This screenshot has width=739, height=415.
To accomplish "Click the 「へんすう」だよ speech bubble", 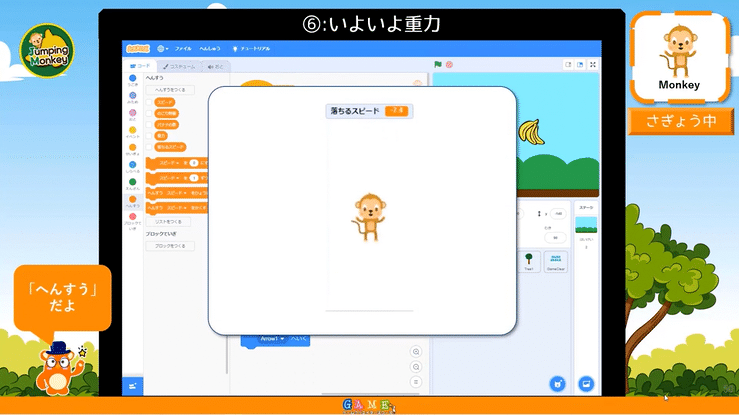I will (63, 298).
